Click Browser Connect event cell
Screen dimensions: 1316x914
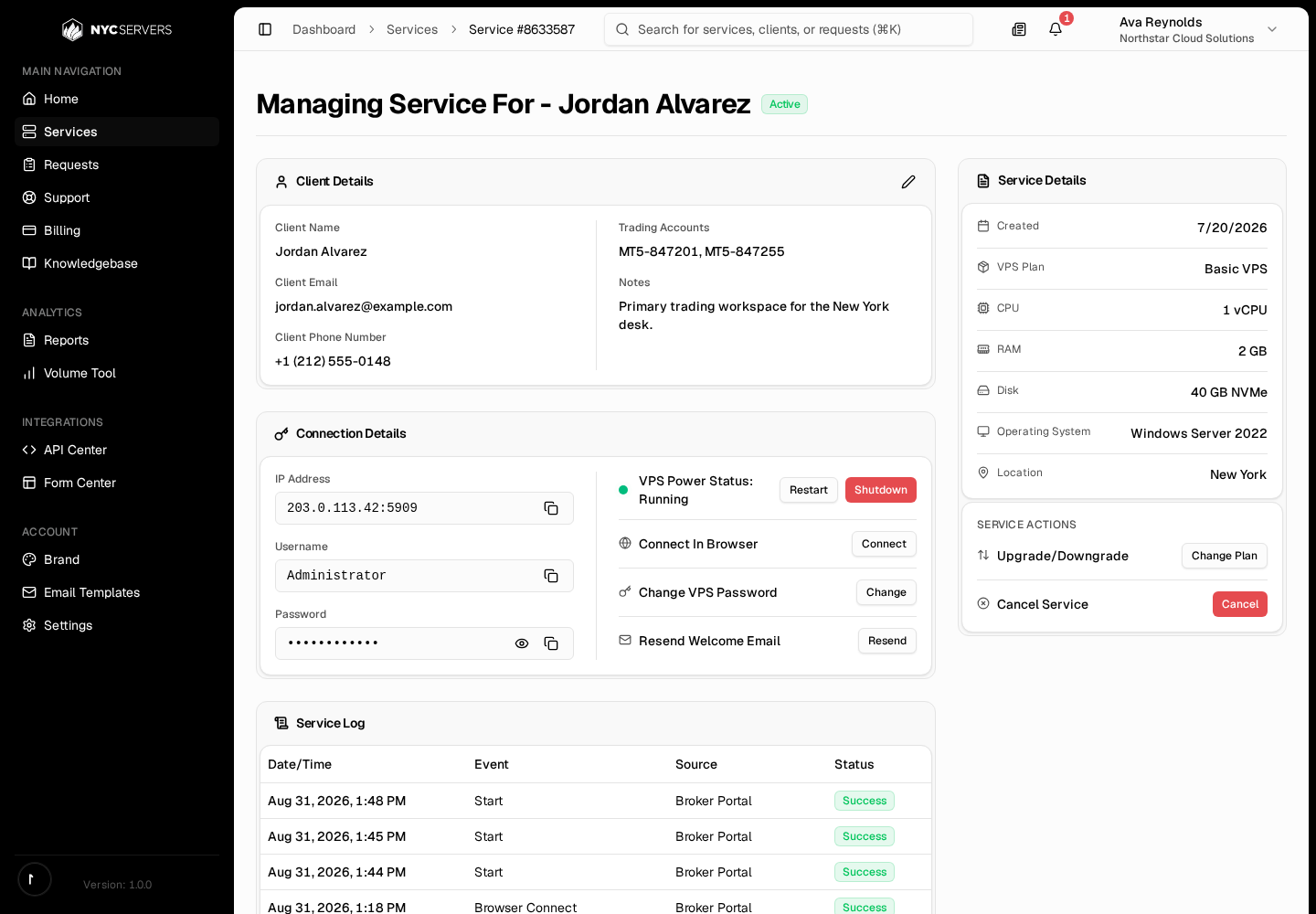click(x=525, y=908)
